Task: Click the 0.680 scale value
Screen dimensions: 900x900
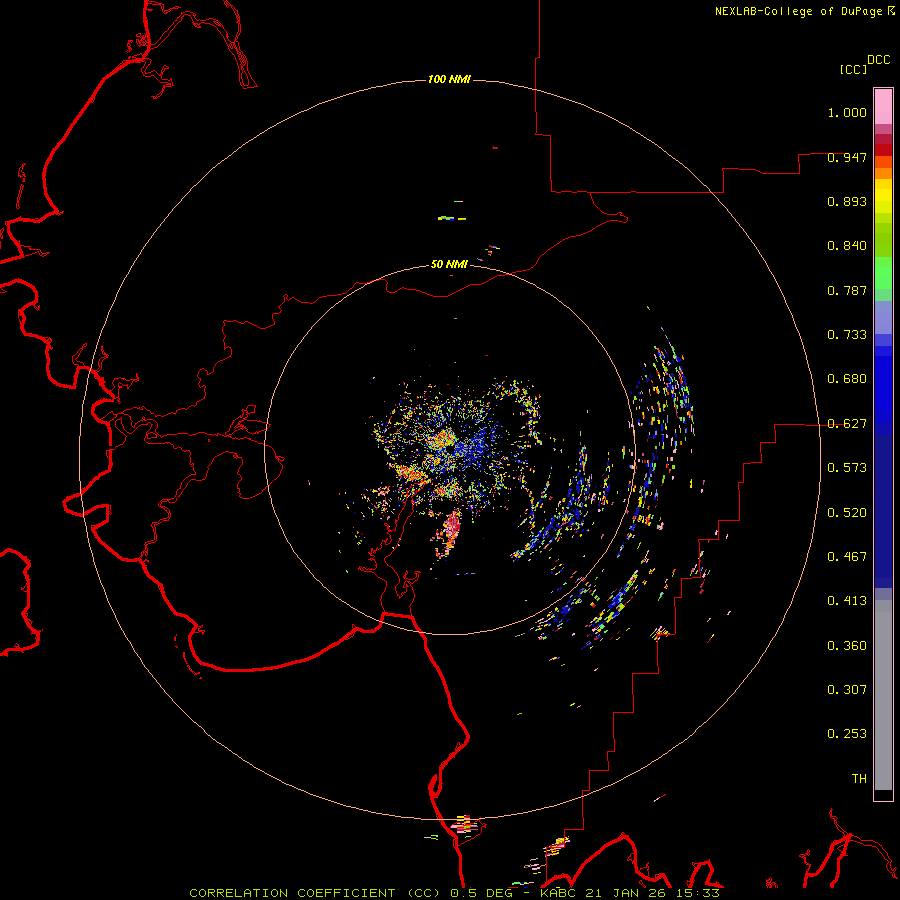Action: pyautogui.click(x=847, y=379)
